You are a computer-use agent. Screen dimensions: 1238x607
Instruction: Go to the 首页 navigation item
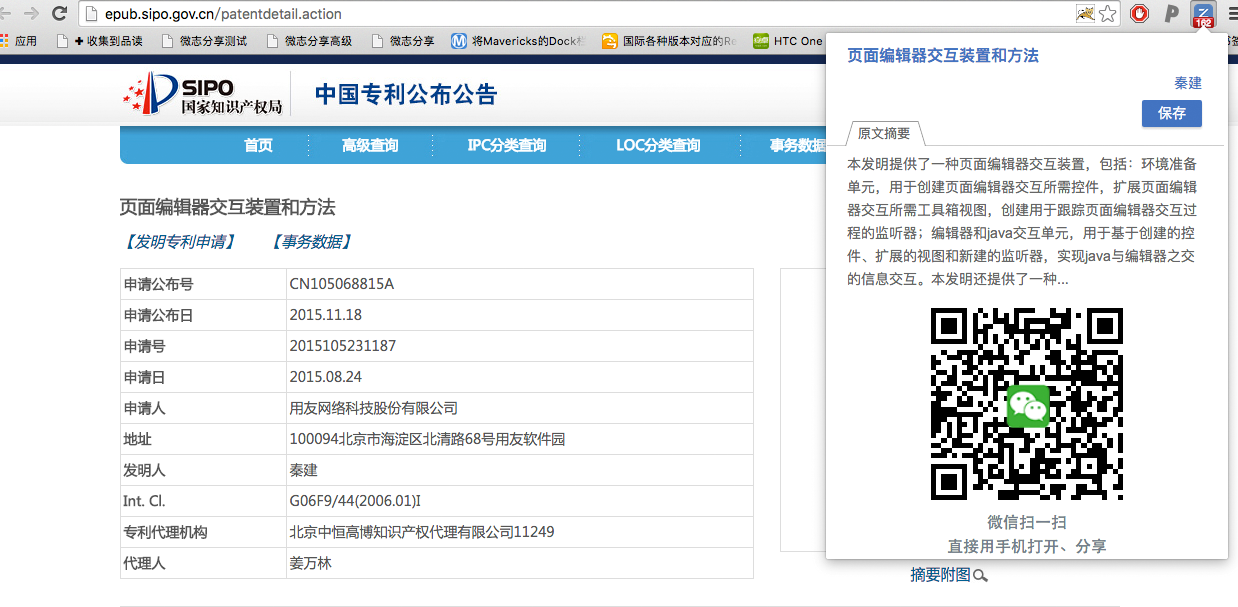[x=258, y=146]
